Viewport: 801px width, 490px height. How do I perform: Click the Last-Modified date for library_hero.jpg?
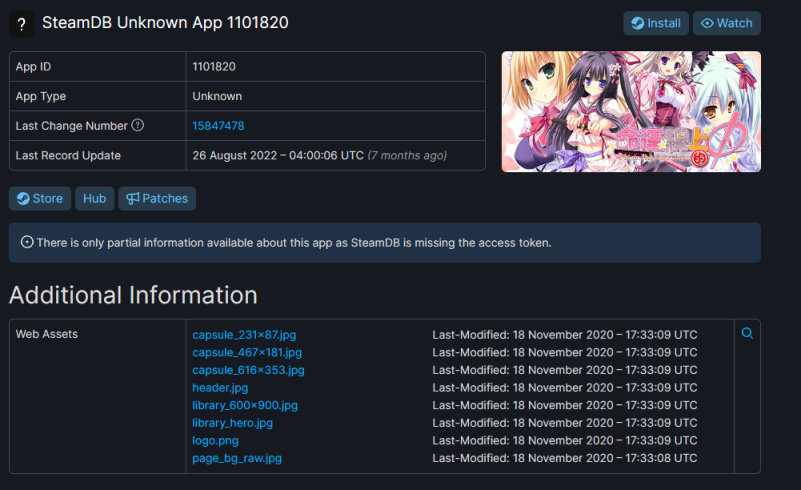[x=565, y=423]
